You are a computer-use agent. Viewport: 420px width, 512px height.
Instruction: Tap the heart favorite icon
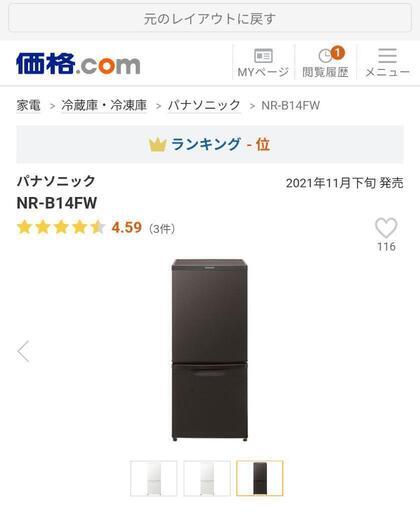[x=386, y=228]
